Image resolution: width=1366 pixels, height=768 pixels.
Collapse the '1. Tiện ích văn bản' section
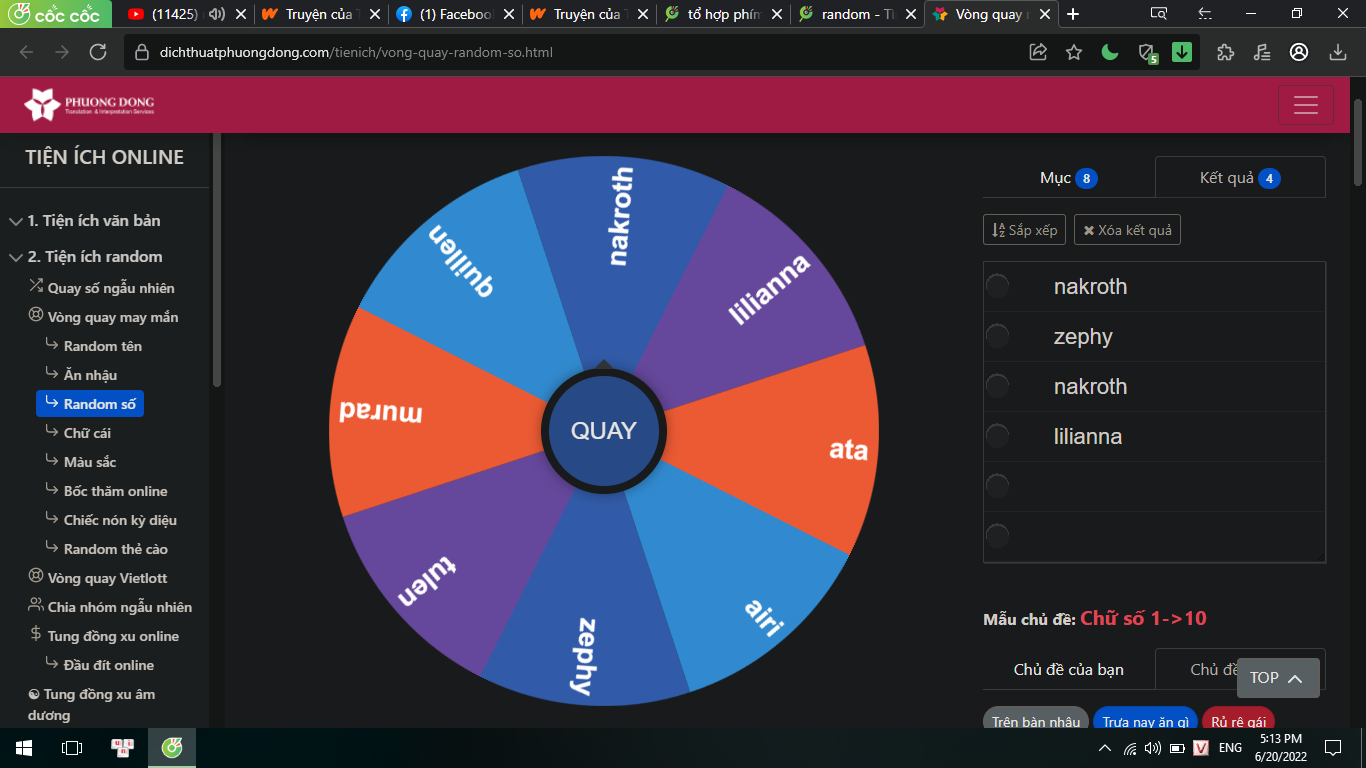(16, 221)
